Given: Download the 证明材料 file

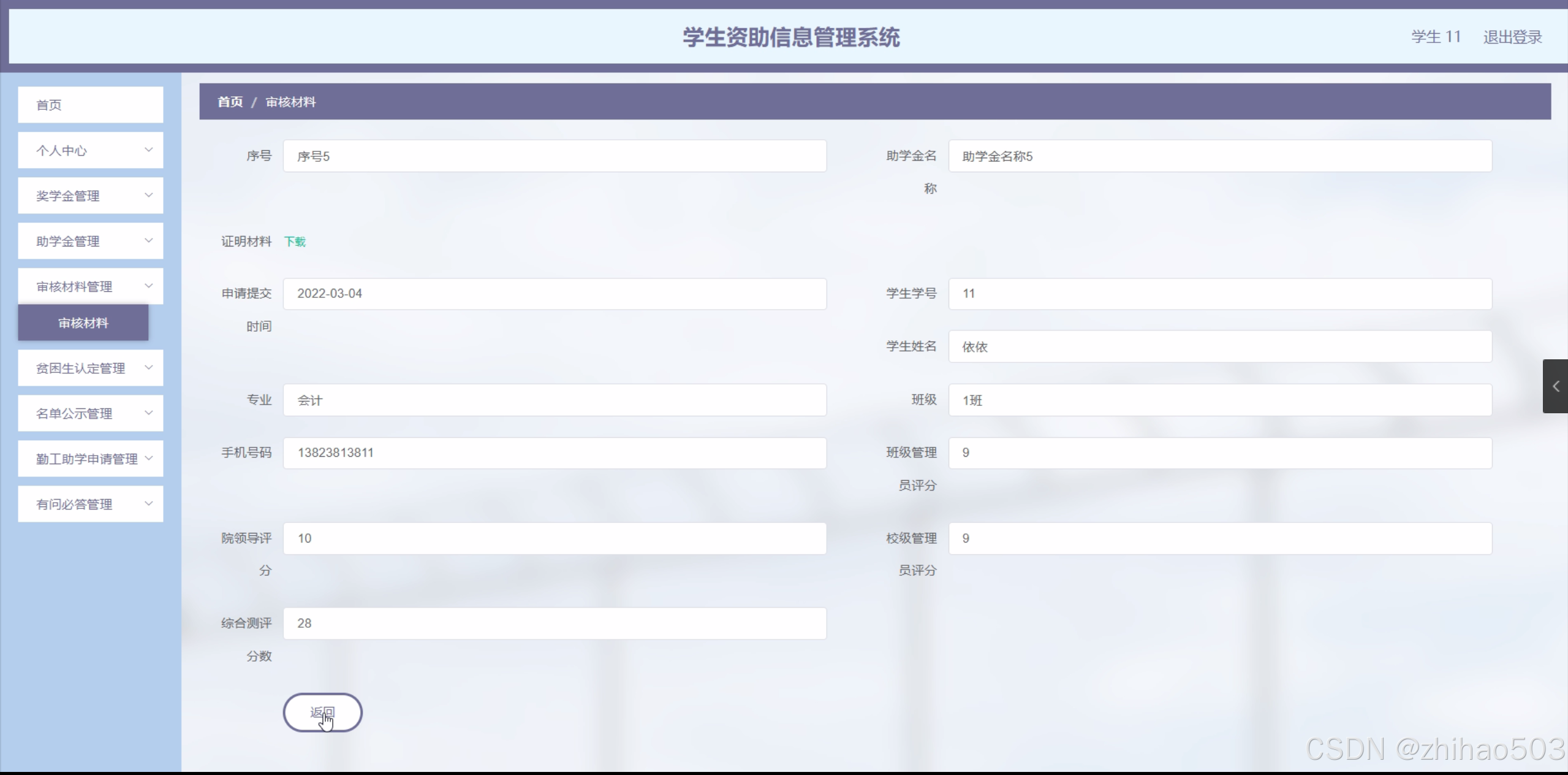Looking at the screenshot, I should point(295,242).
